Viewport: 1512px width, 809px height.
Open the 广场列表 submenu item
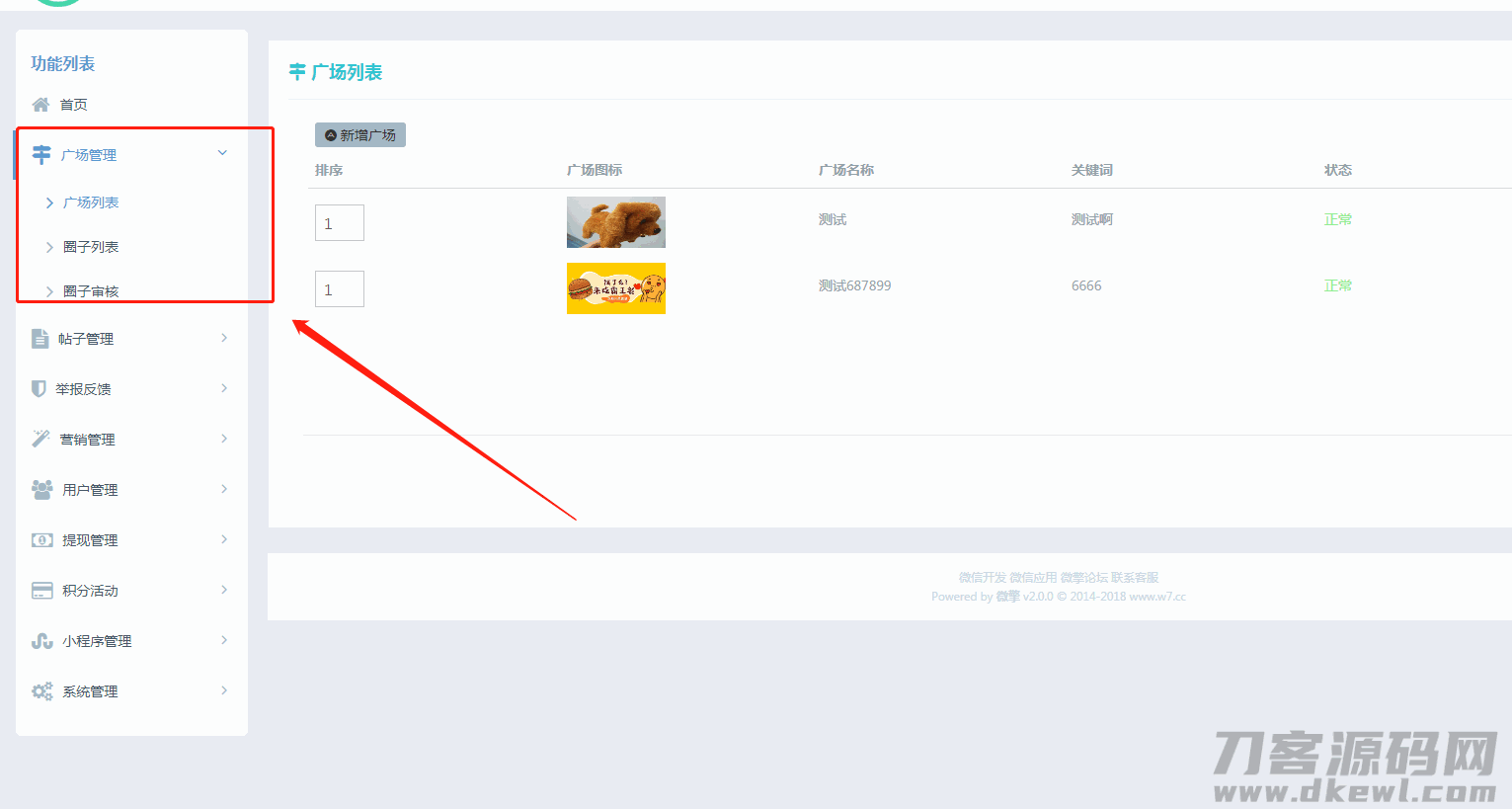pyautogui.click(x=91, y=202)
